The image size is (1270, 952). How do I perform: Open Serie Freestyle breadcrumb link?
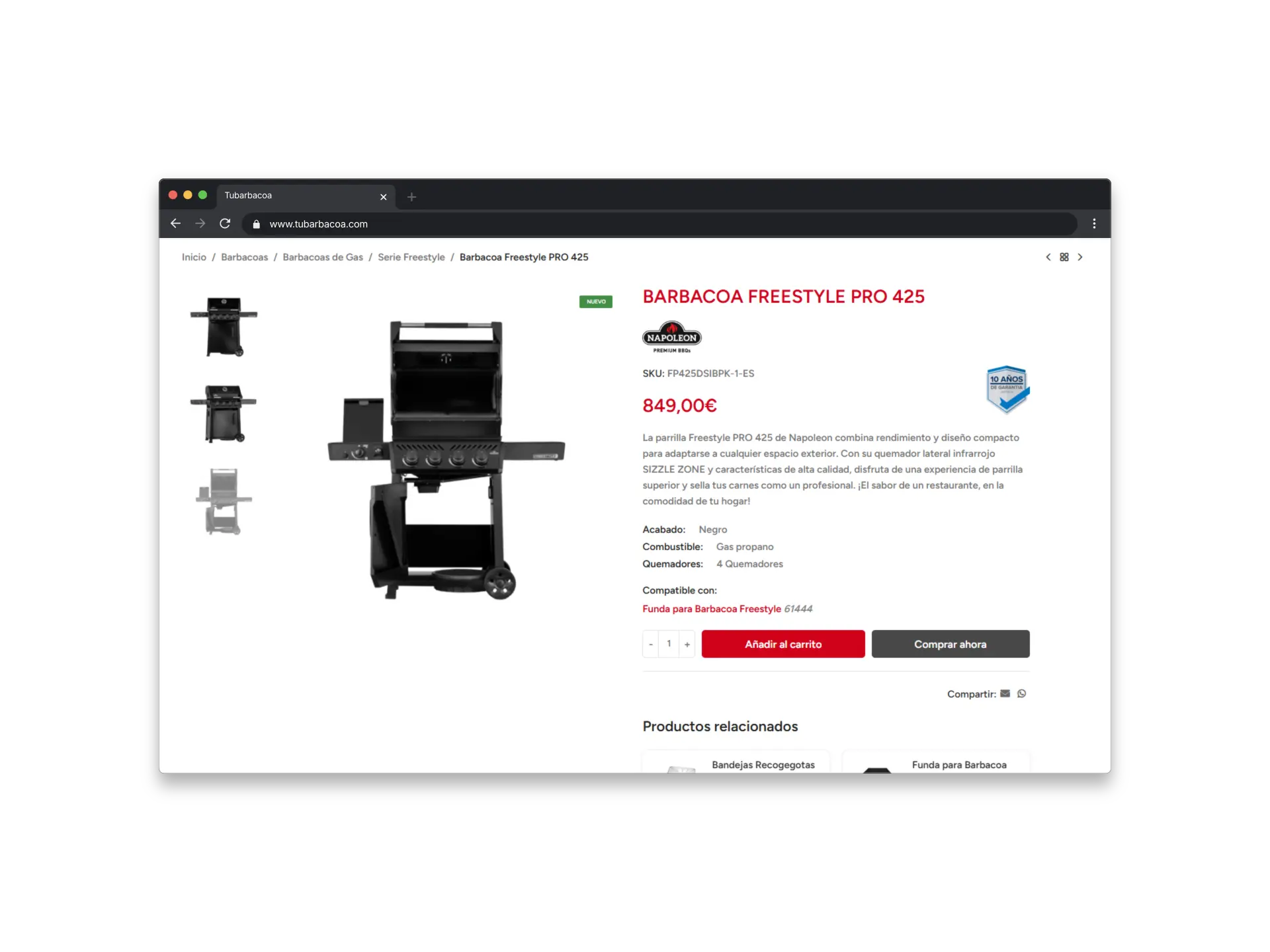(411, 257)
